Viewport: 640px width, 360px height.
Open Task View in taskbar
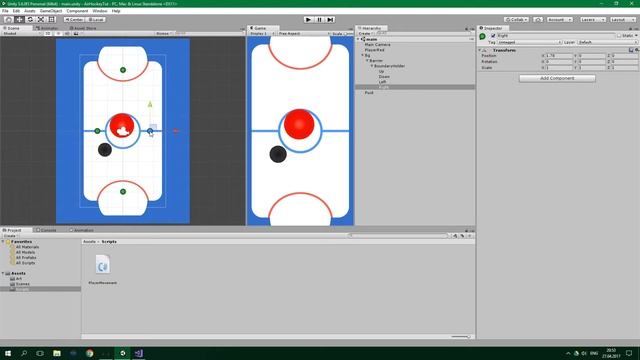40,353
